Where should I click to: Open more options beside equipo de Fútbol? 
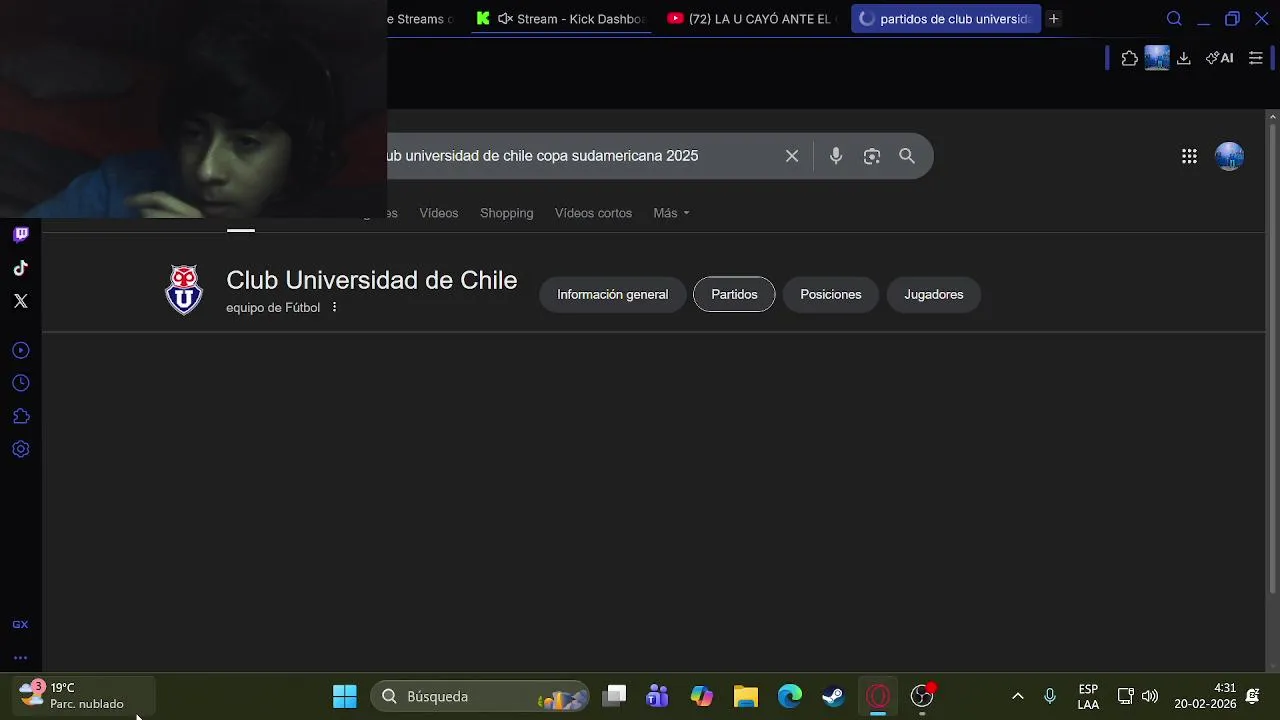(x=334, y=307)
